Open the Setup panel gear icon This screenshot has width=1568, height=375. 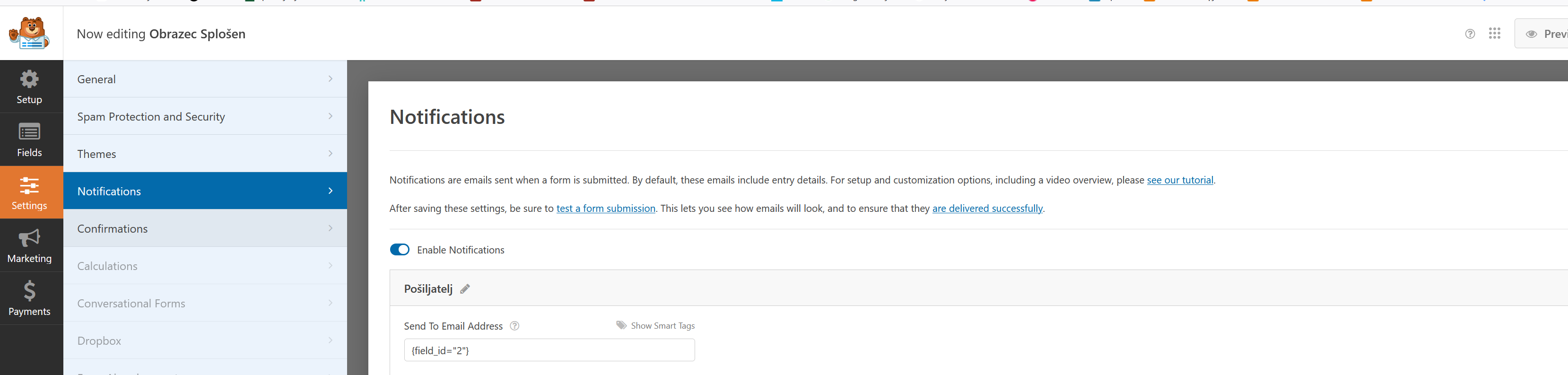tap(29, 79)
